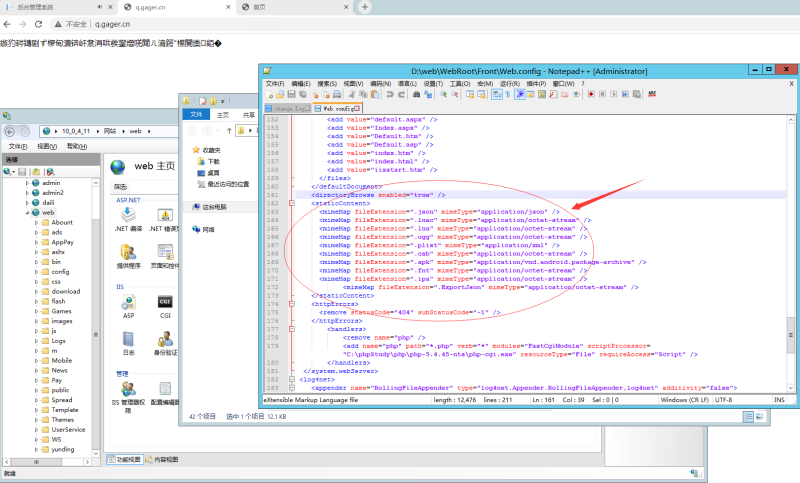Click line 161 directoryBrowse text in editor
The image size is (800, 483).
pos(379,195)
